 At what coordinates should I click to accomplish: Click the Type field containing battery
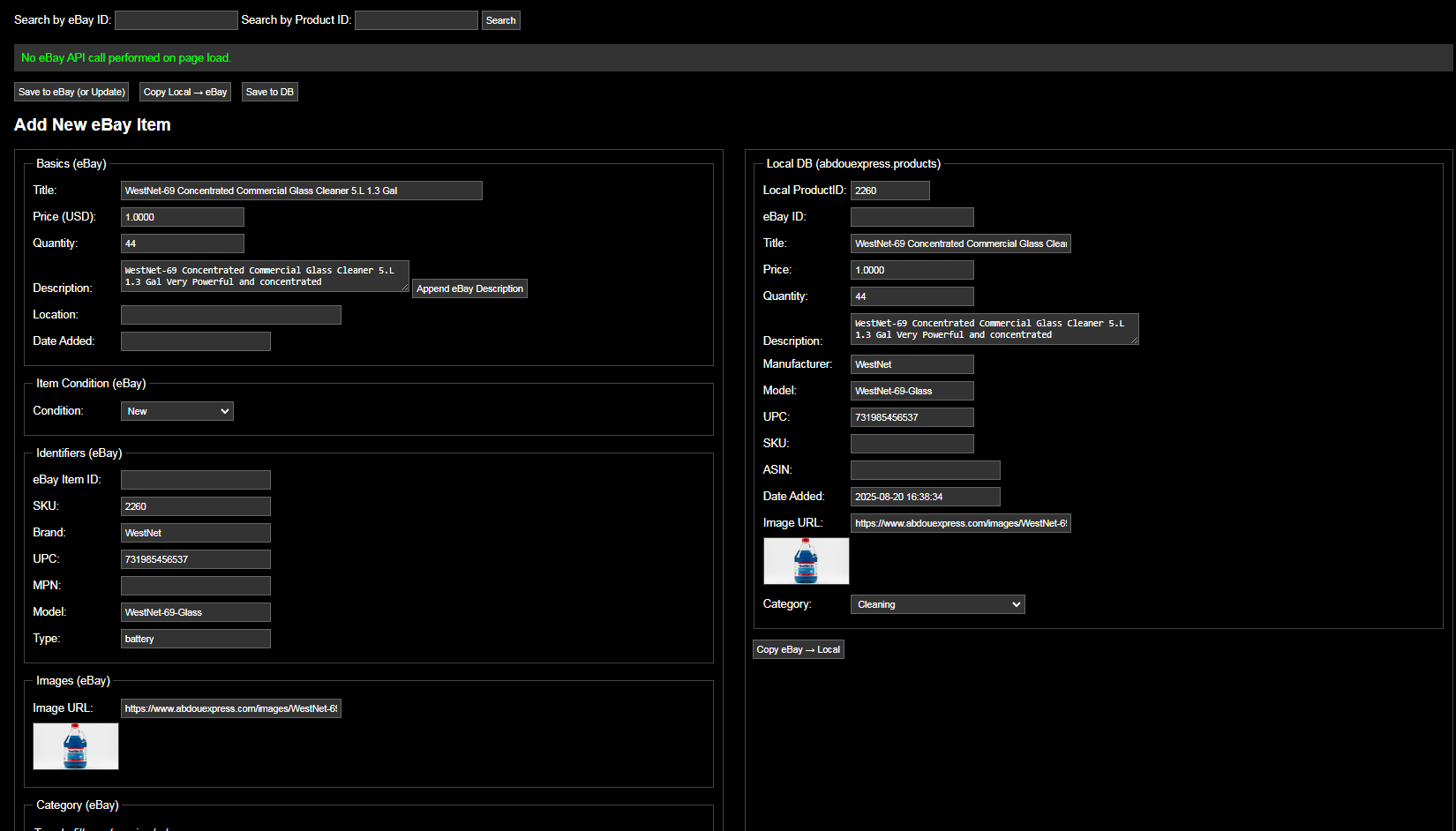(195, 639)
